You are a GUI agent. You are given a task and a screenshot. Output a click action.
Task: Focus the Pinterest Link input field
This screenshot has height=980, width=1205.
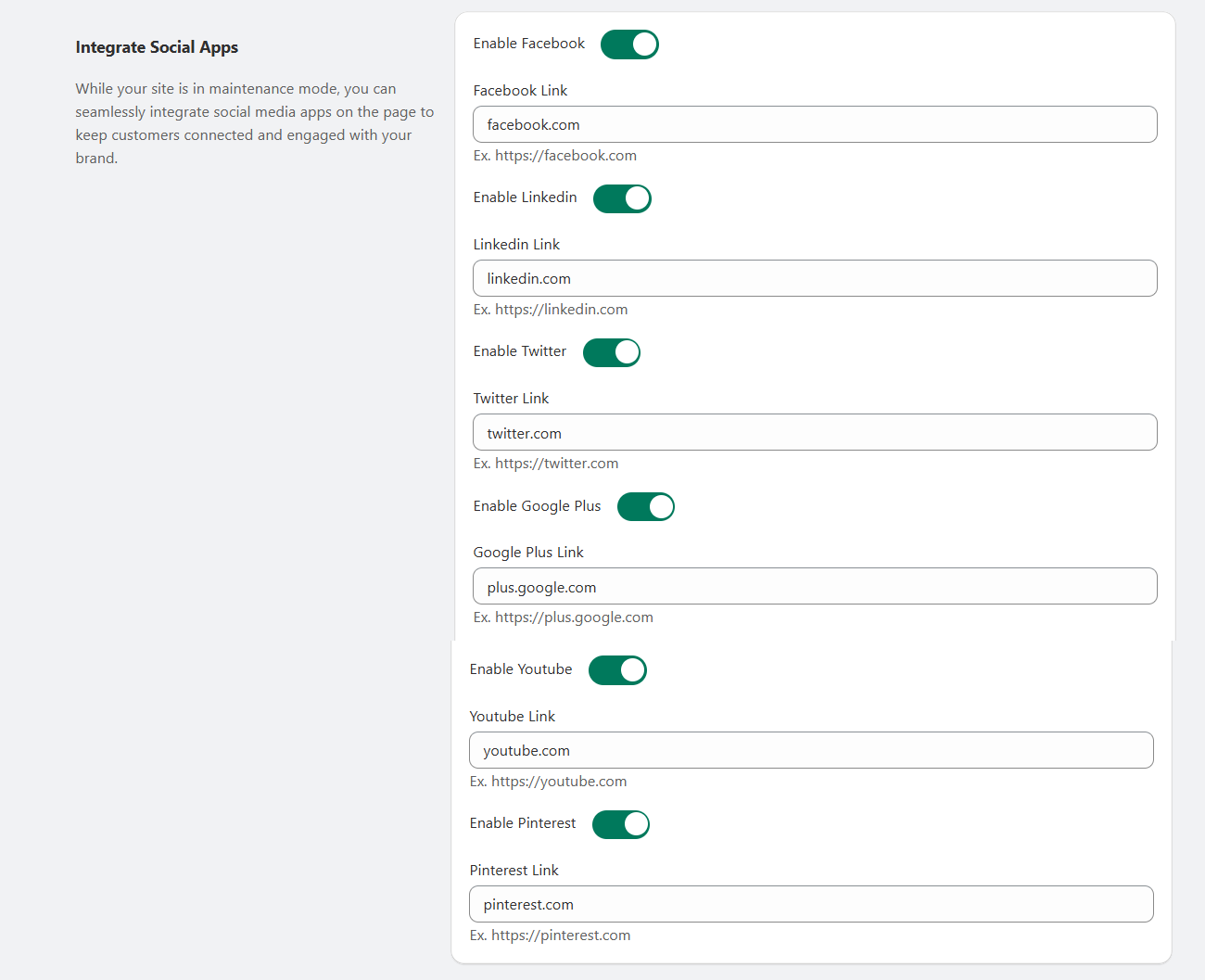coord(811,904)
